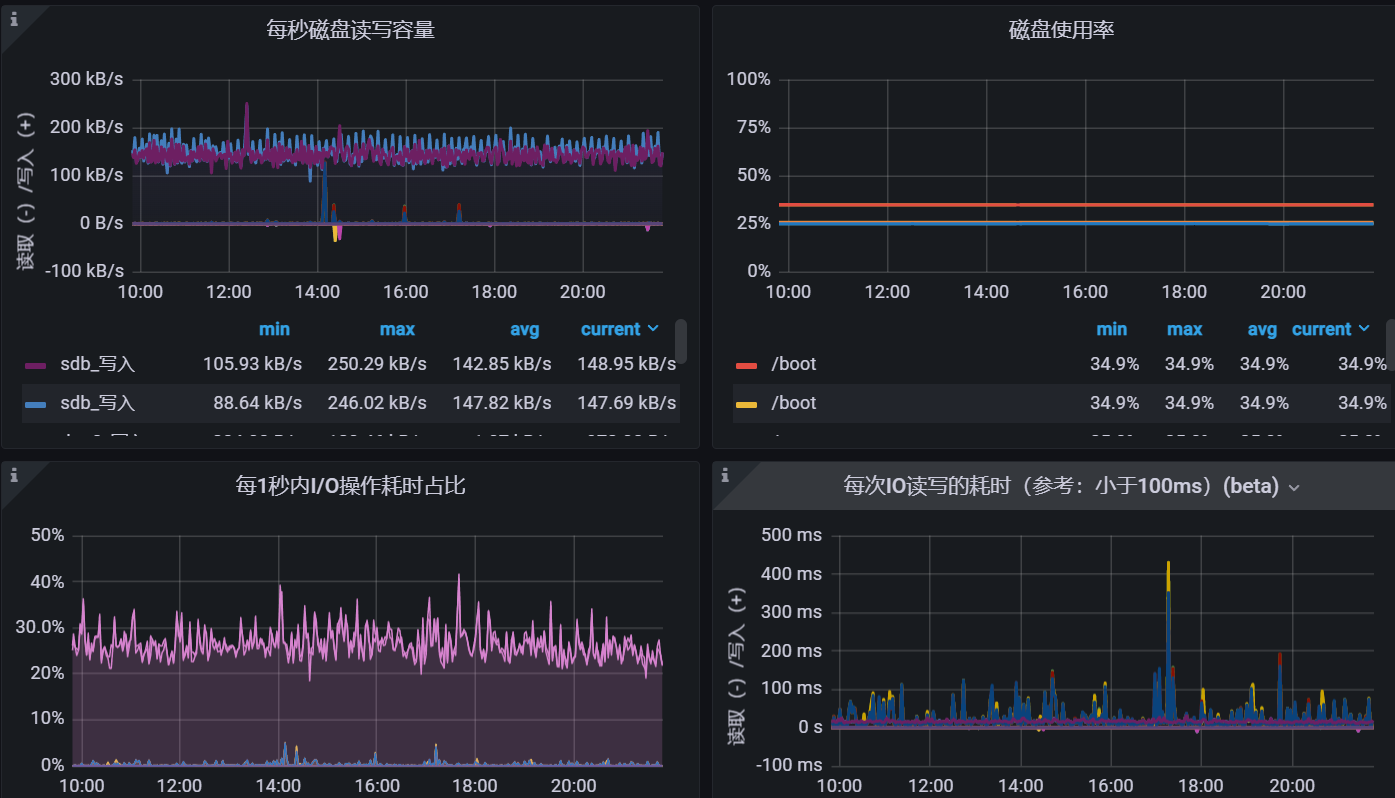
Task: Click yellow /boot legend color line
Action: (x=746, y=404)
